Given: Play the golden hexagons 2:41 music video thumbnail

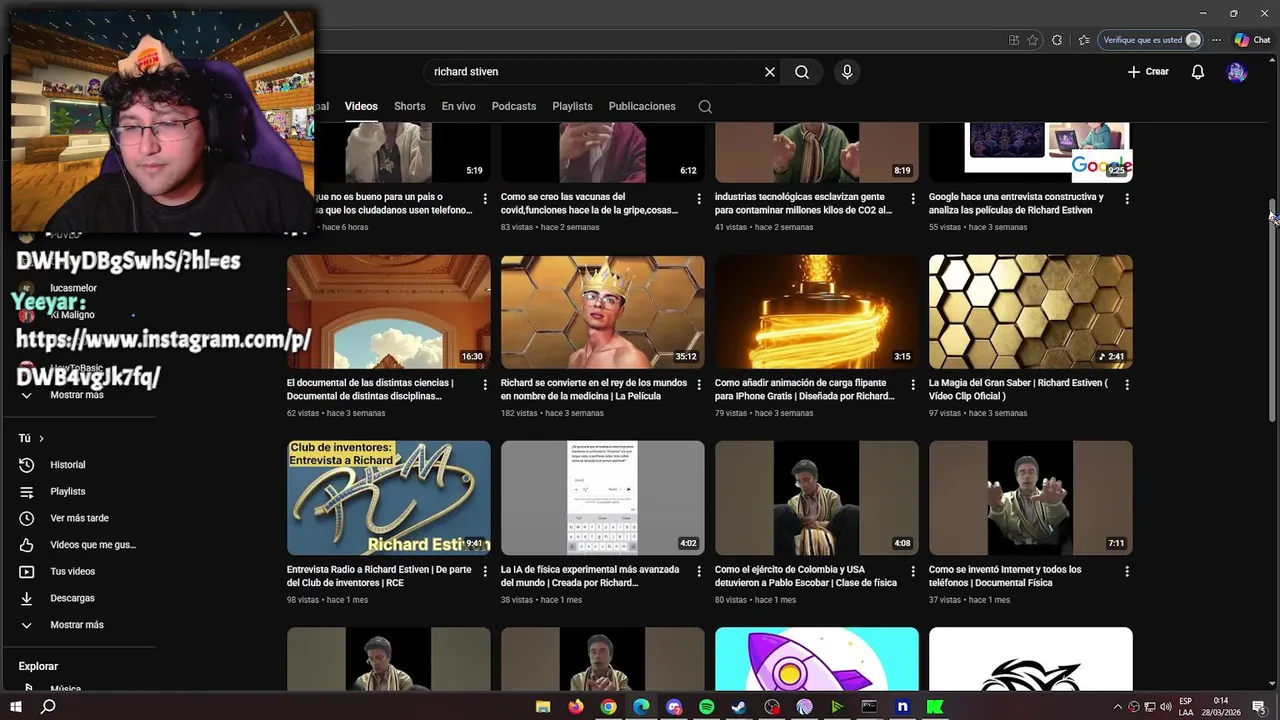Looking at the screenshot, I should tap(1031, 312).
